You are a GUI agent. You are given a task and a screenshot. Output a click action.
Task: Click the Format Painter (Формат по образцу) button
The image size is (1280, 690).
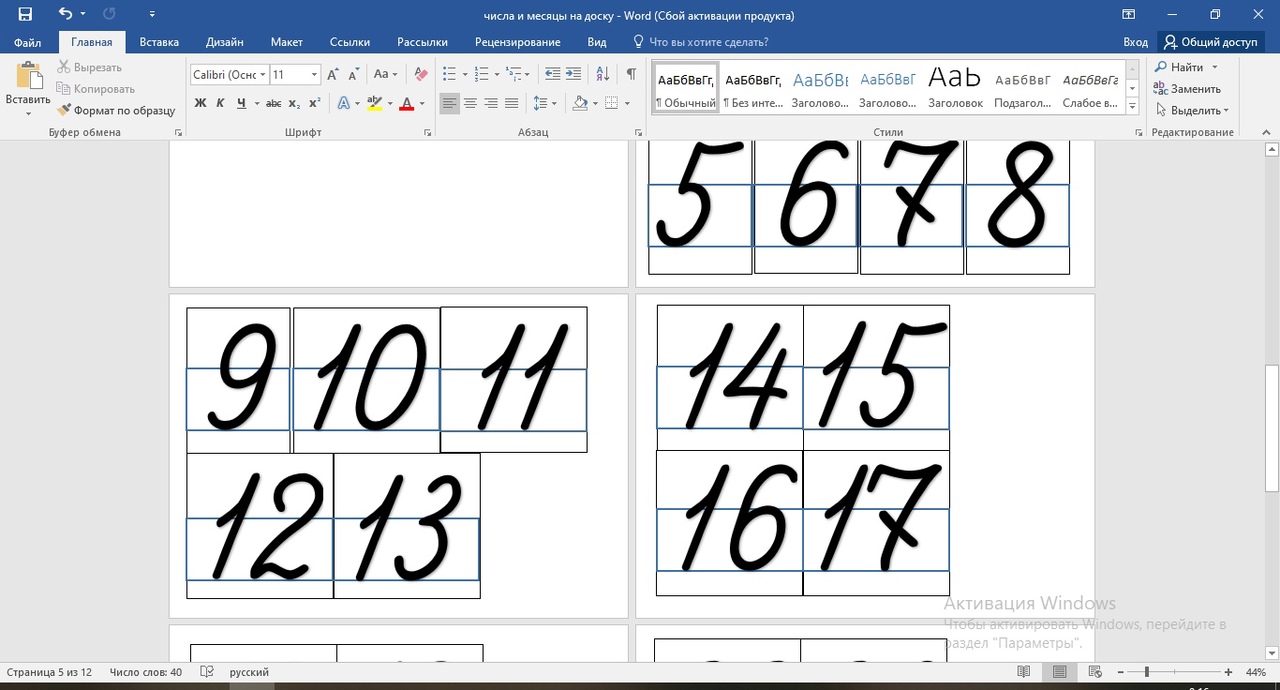116,110
